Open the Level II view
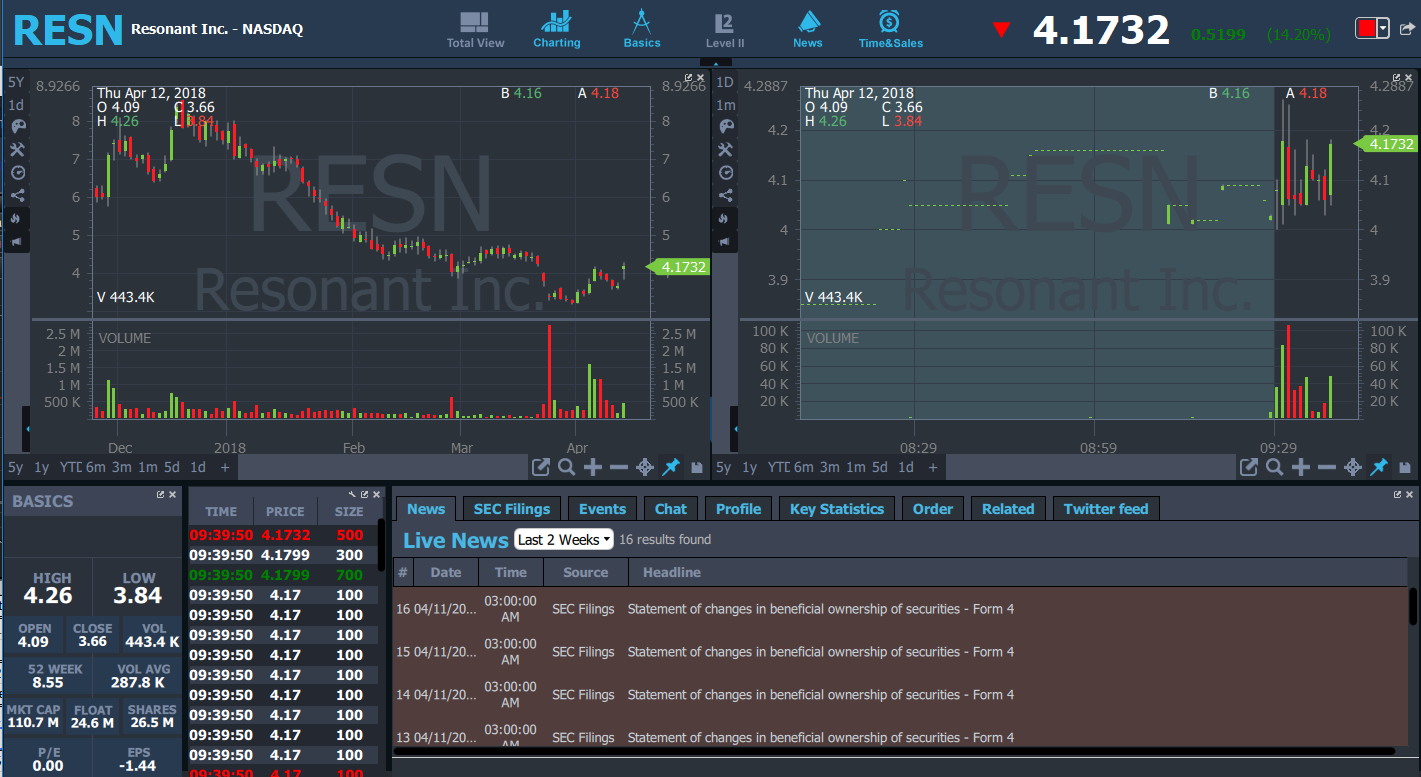This screenshot has height=777, width=1421. pyautogui.click(x=725, y=29)
